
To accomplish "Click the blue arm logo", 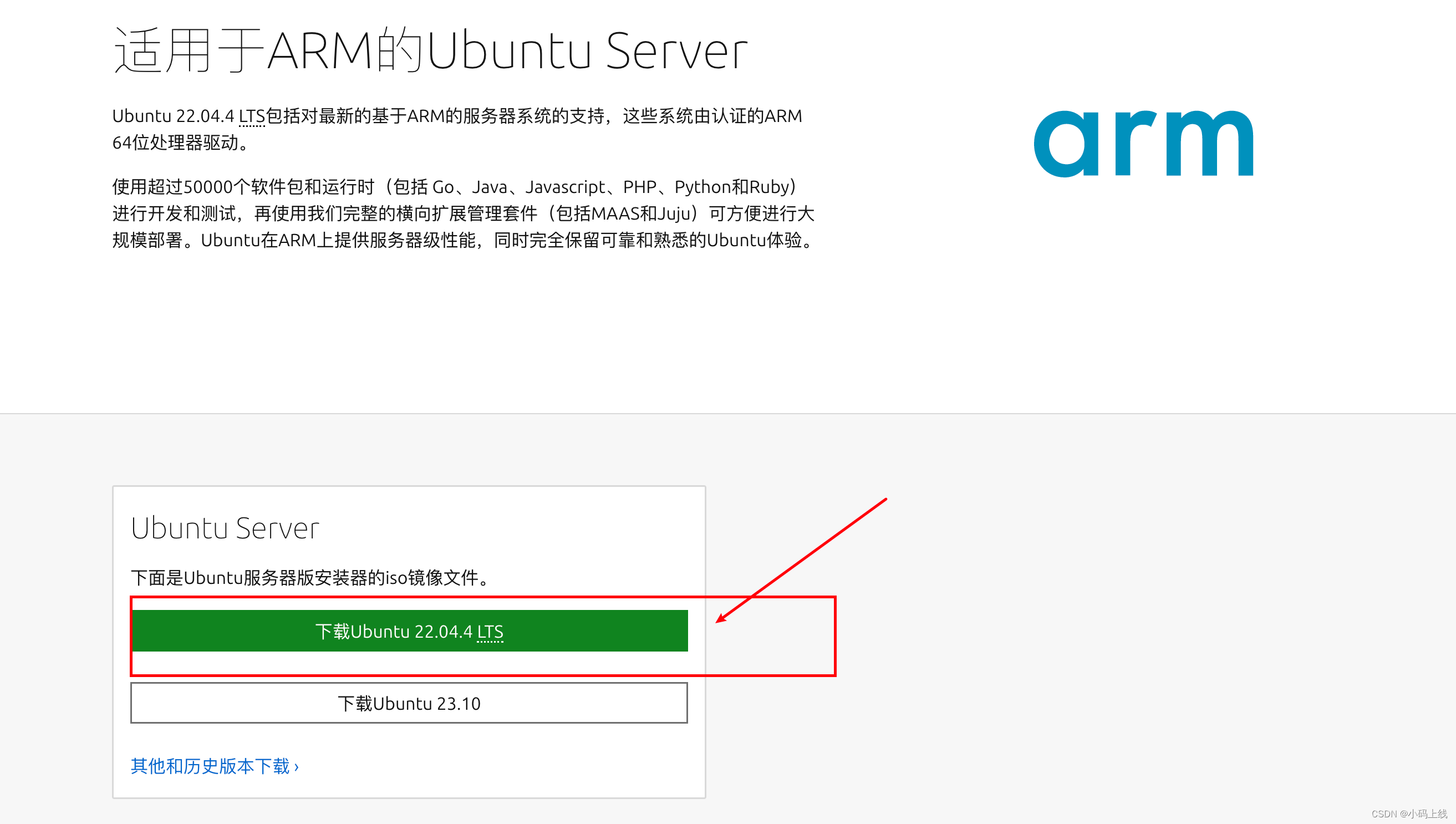I will tap(1143, 143).
